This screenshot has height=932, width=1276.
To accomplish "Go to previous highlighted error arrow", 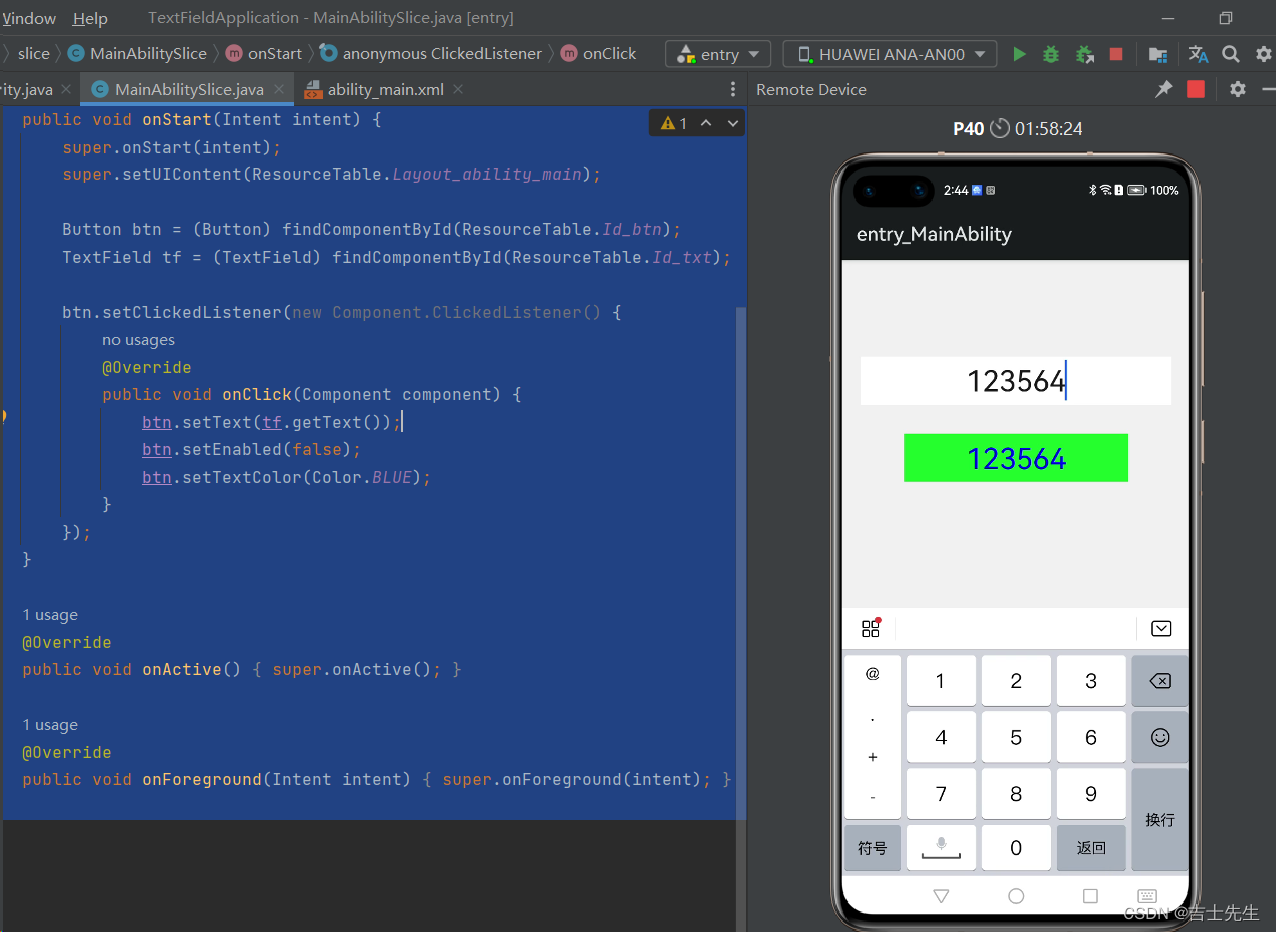I will click(706, 123).
